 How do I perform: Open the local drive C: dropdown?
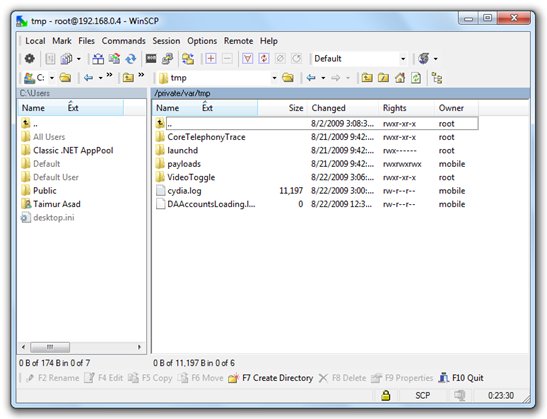click(52, 78)
